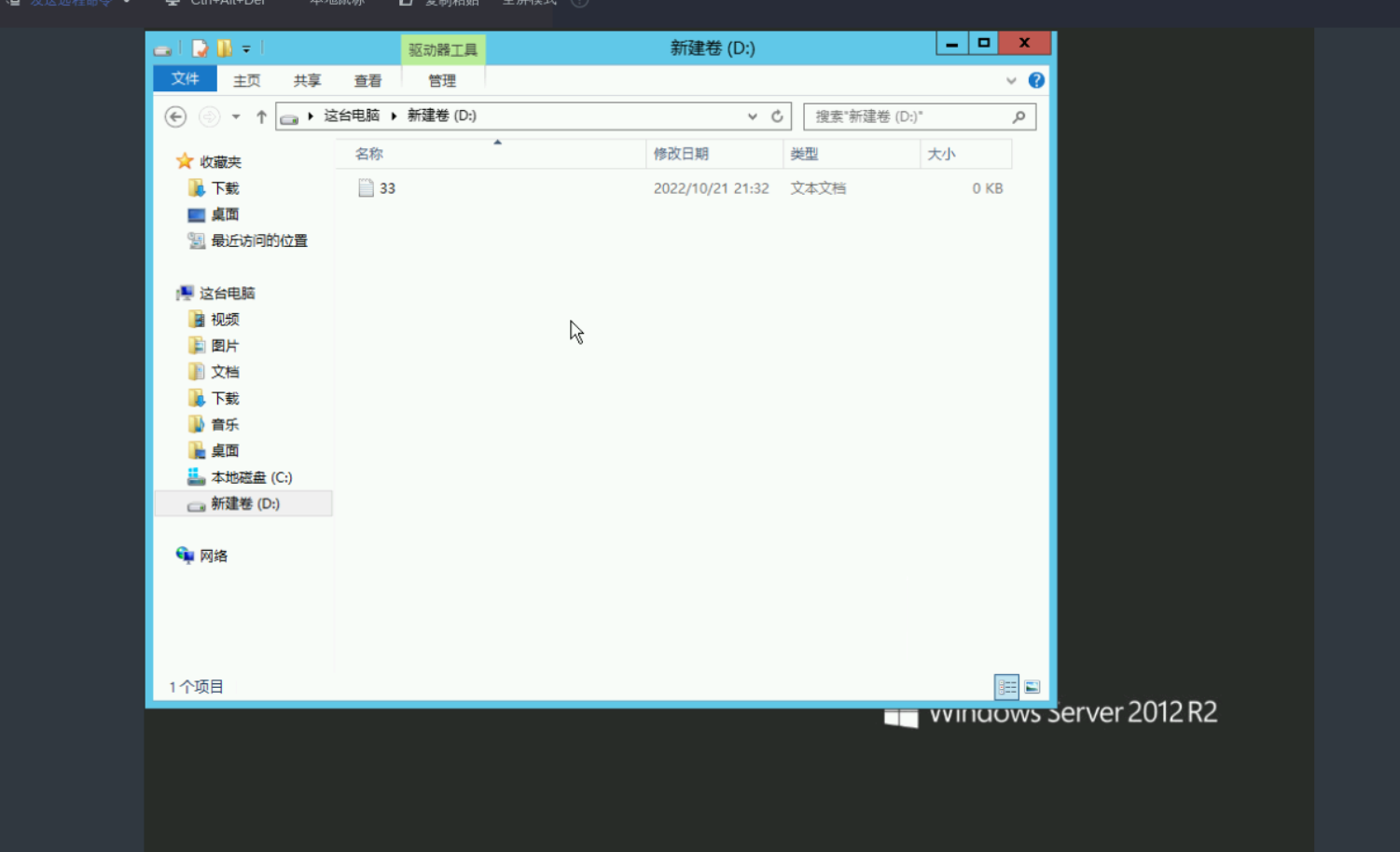
Task: Click the 新建卷 (D:) breadcrumb in the address bar
Action: point(442,116)
